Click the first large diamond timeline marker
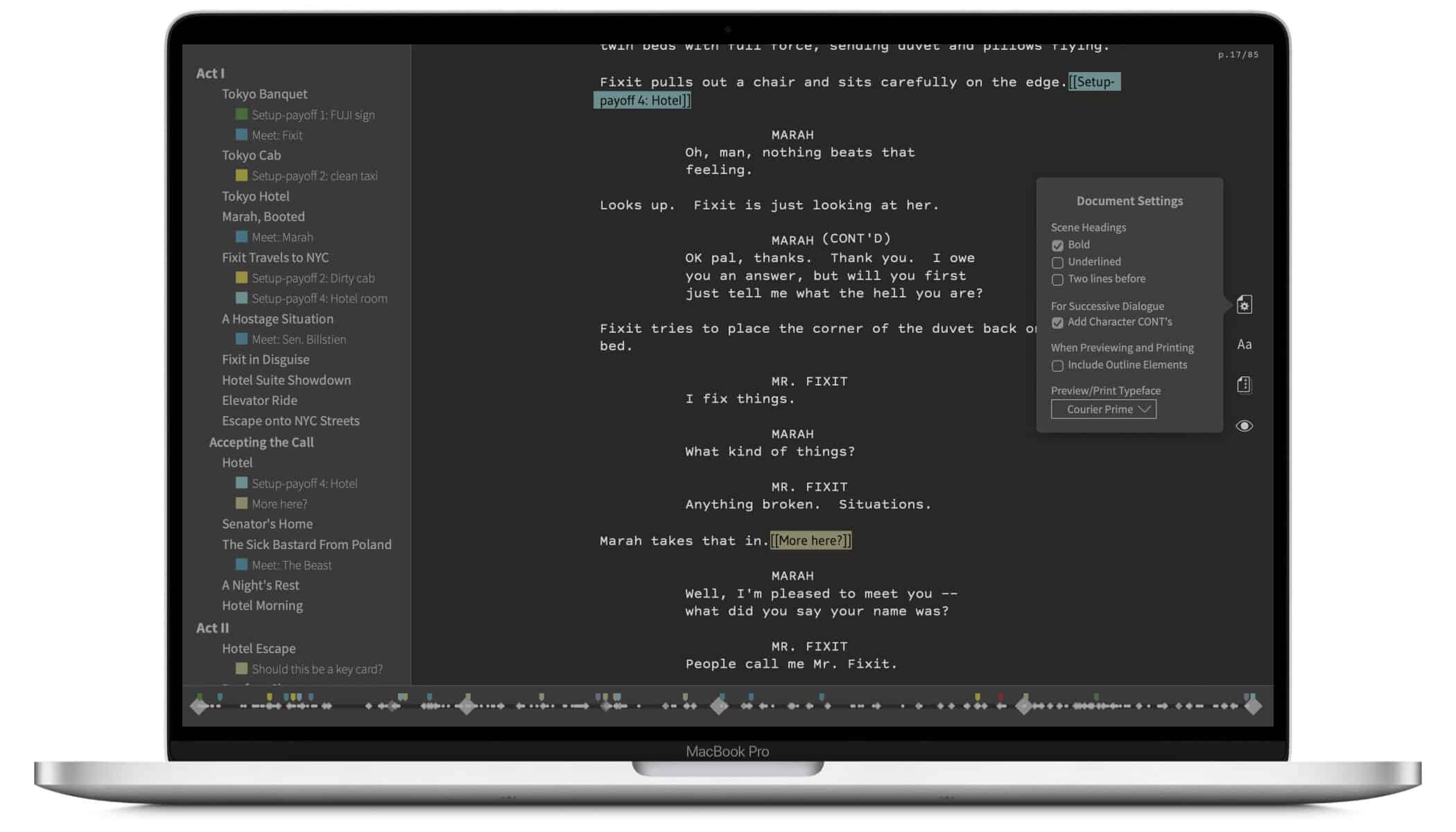 (x=200, y=707)
